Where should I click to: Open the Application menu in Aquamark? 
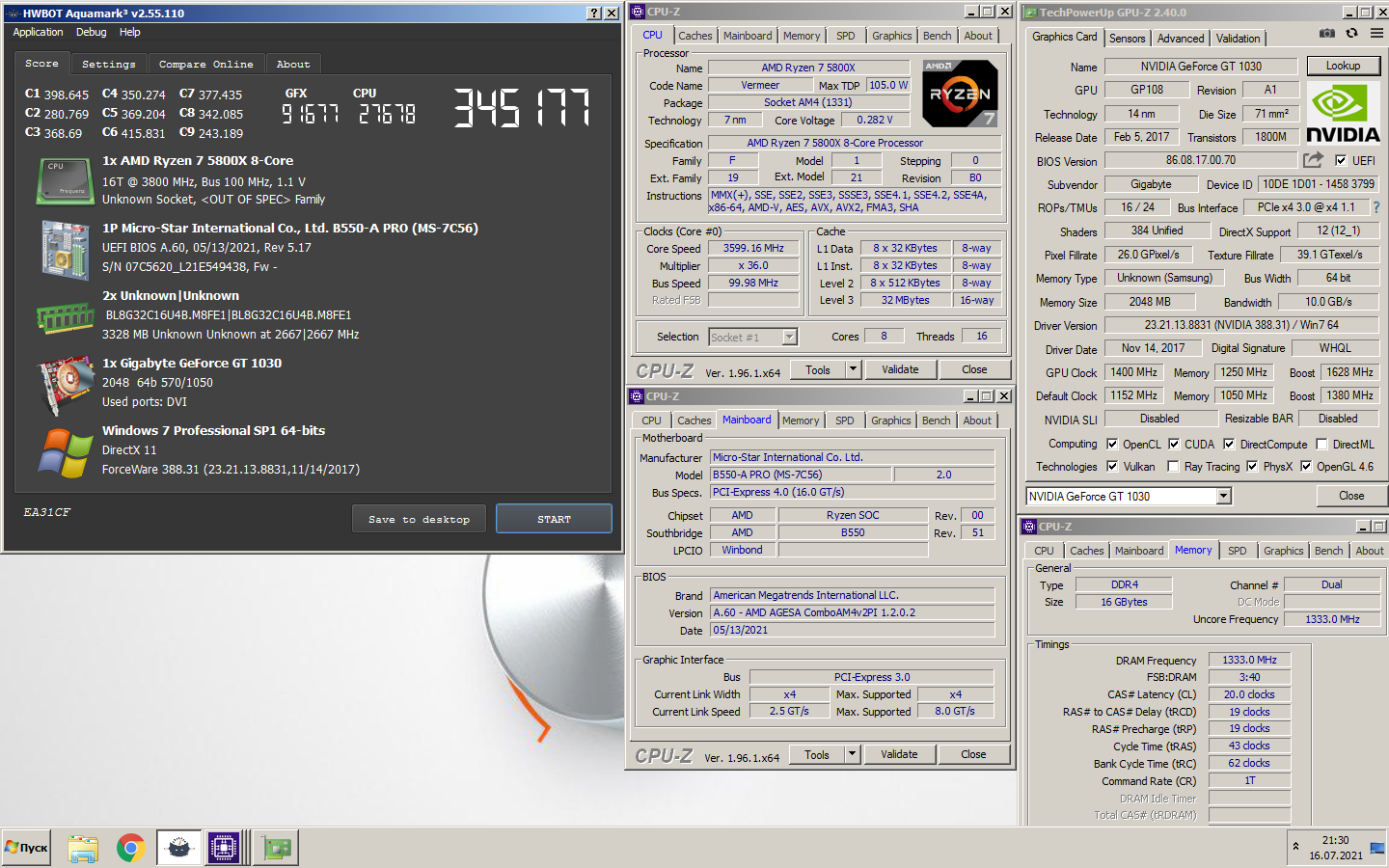[38, 32]
